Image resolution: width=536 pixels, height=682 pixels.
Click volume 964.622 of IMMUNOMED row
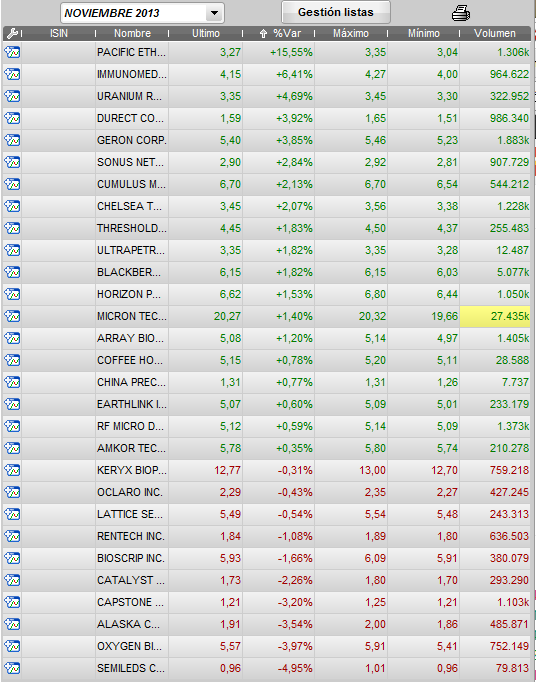(509, 74)
